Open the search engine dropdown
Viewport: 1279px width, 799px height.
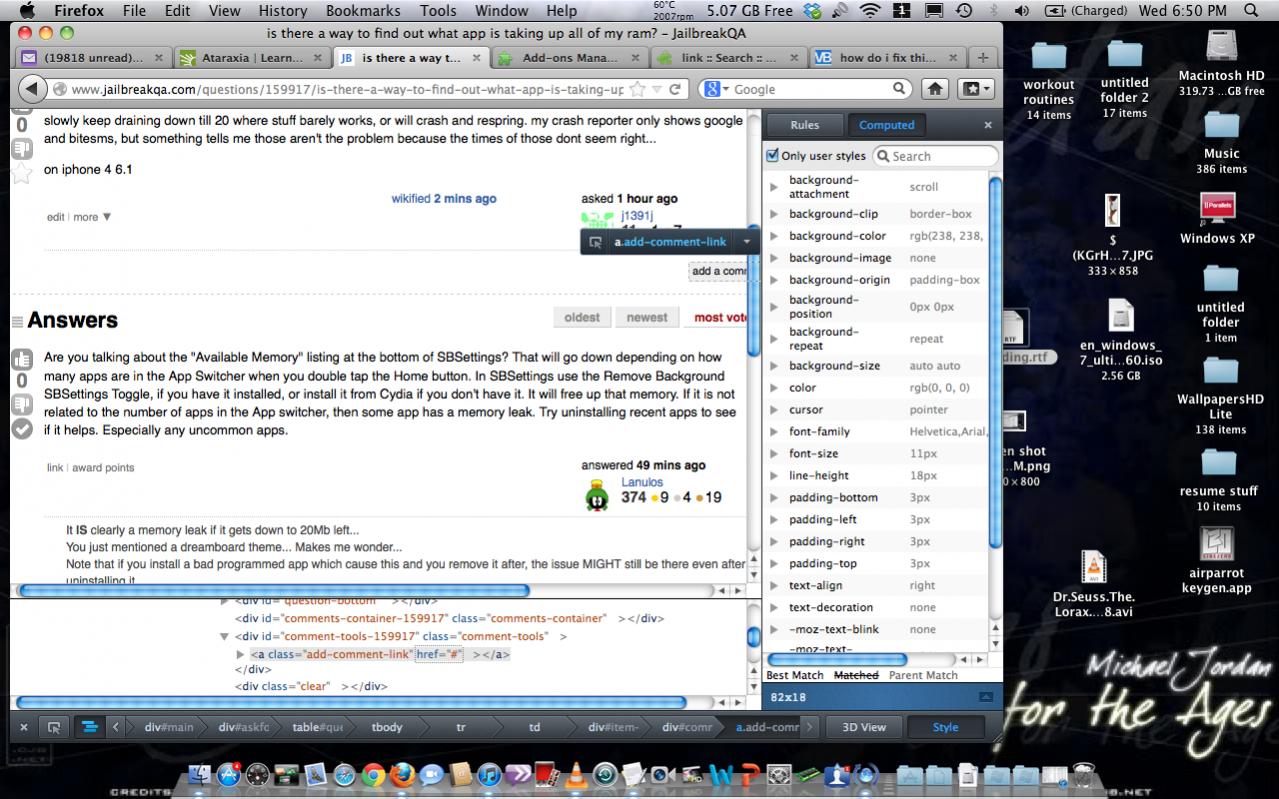tap(717, 89)
